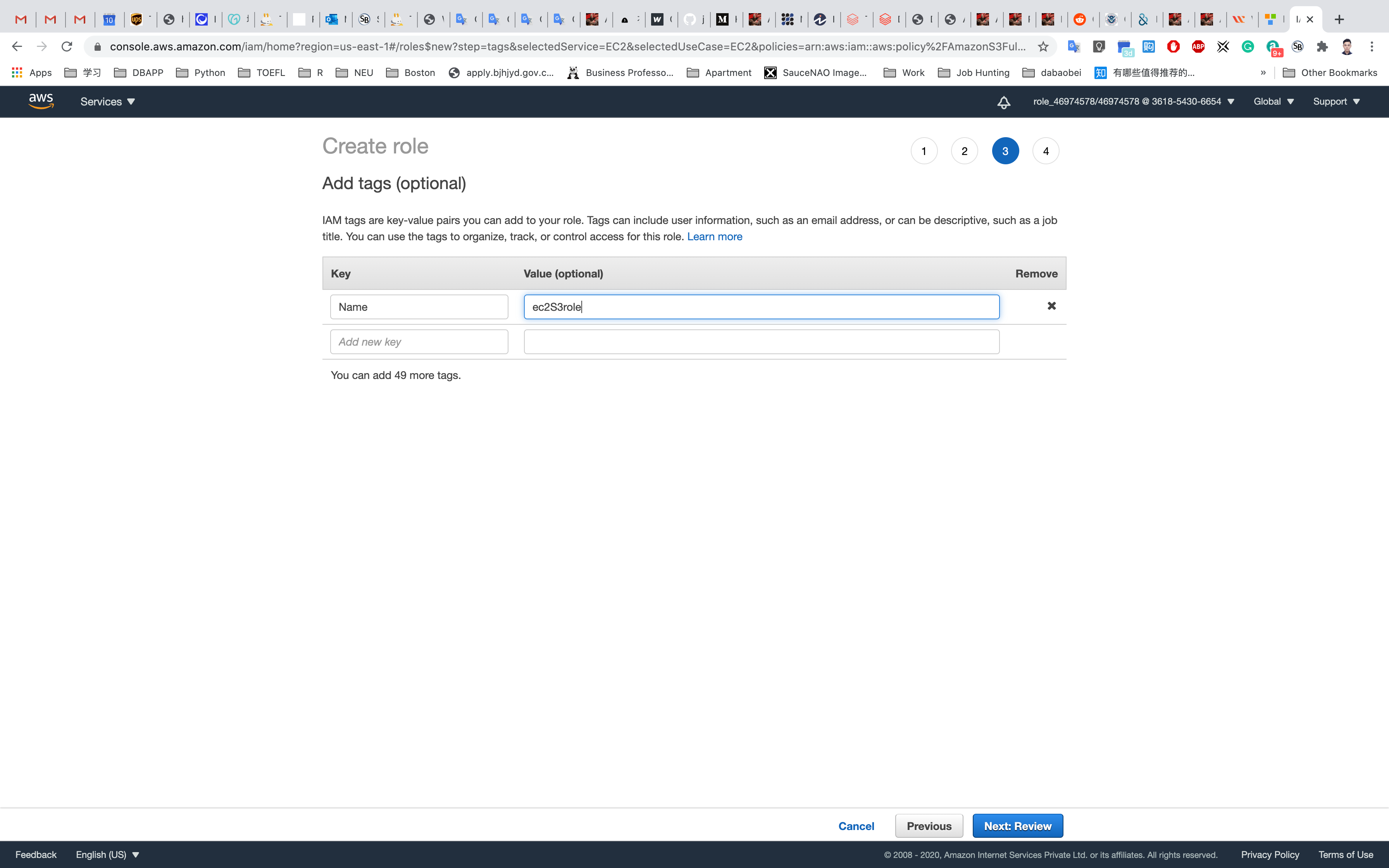Viewport: 1389px width, 868px height.
Task: Expand the Services dropdown menu
Action: (x=107, y=102)
